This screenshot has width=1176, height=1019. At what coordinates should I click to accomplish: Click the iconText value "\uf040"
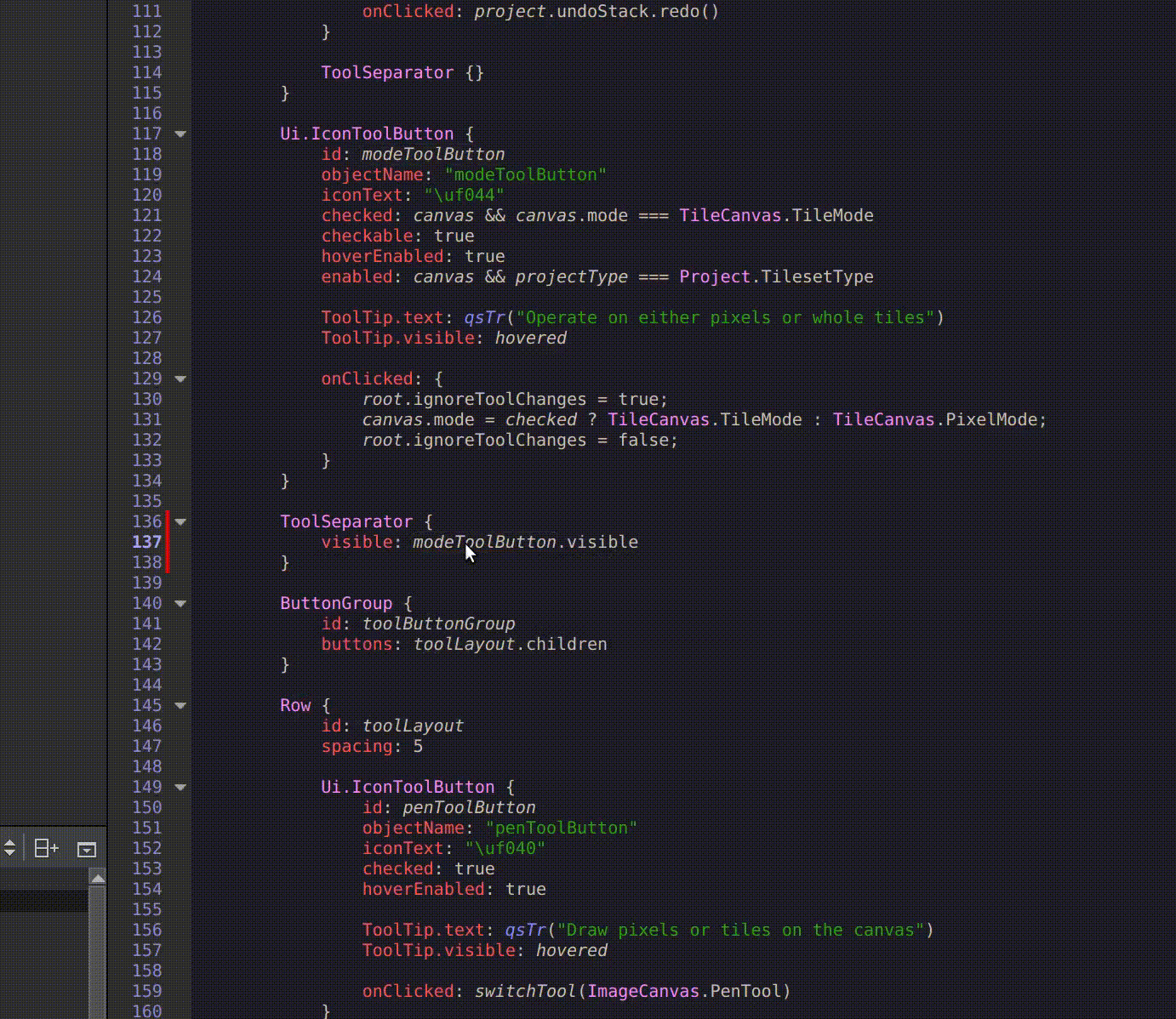505,848
